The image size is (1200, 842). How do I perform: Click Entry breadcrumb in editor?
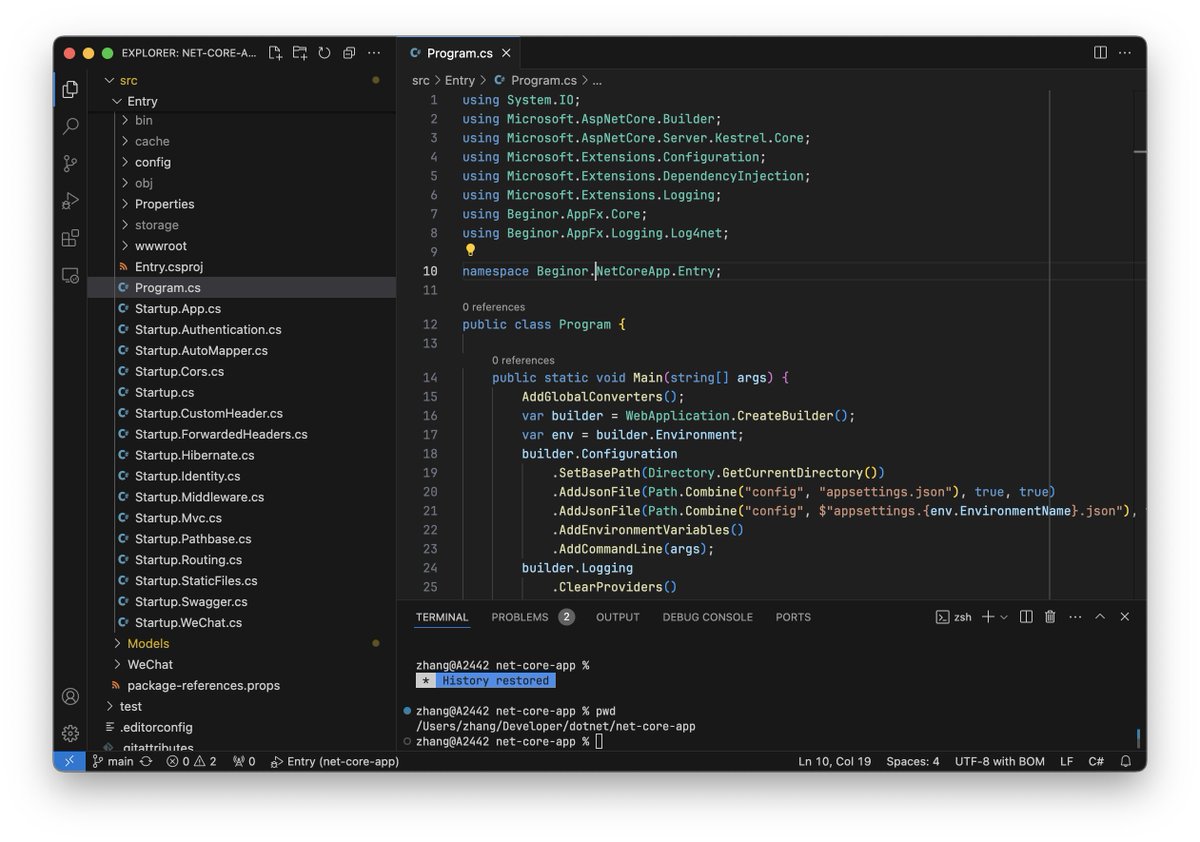click(460, 80)
